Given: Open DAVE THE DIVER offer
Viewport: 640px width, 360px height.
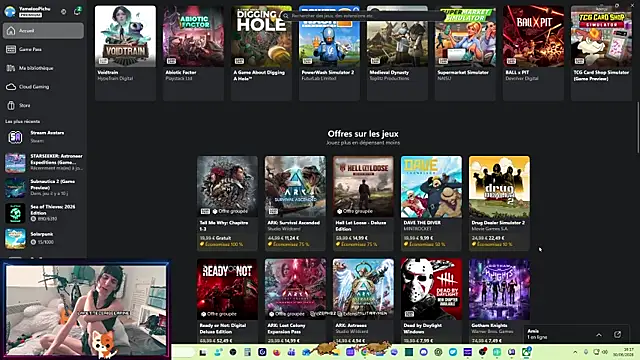Looking at the screenshot, I should (x=431, y=203).
